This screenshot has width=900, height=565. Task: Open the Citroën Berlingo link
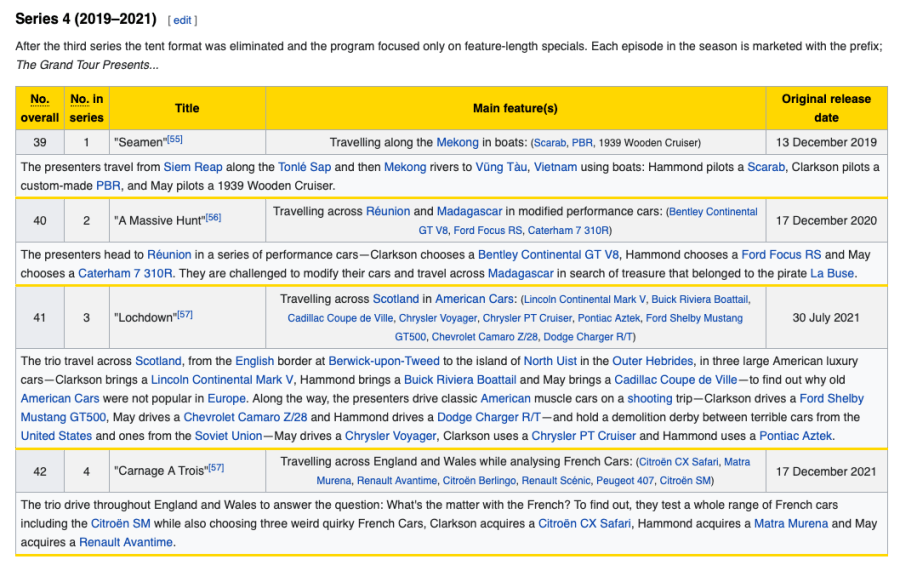pos(479,481)
